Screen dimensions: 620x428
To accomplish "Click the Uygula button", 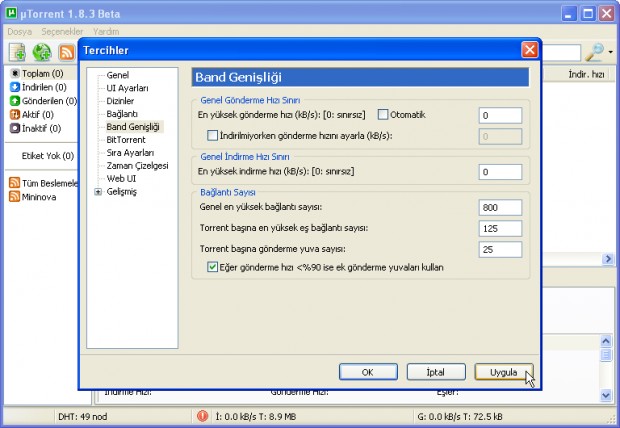I will pyautogui.click(x=504, y=372).
